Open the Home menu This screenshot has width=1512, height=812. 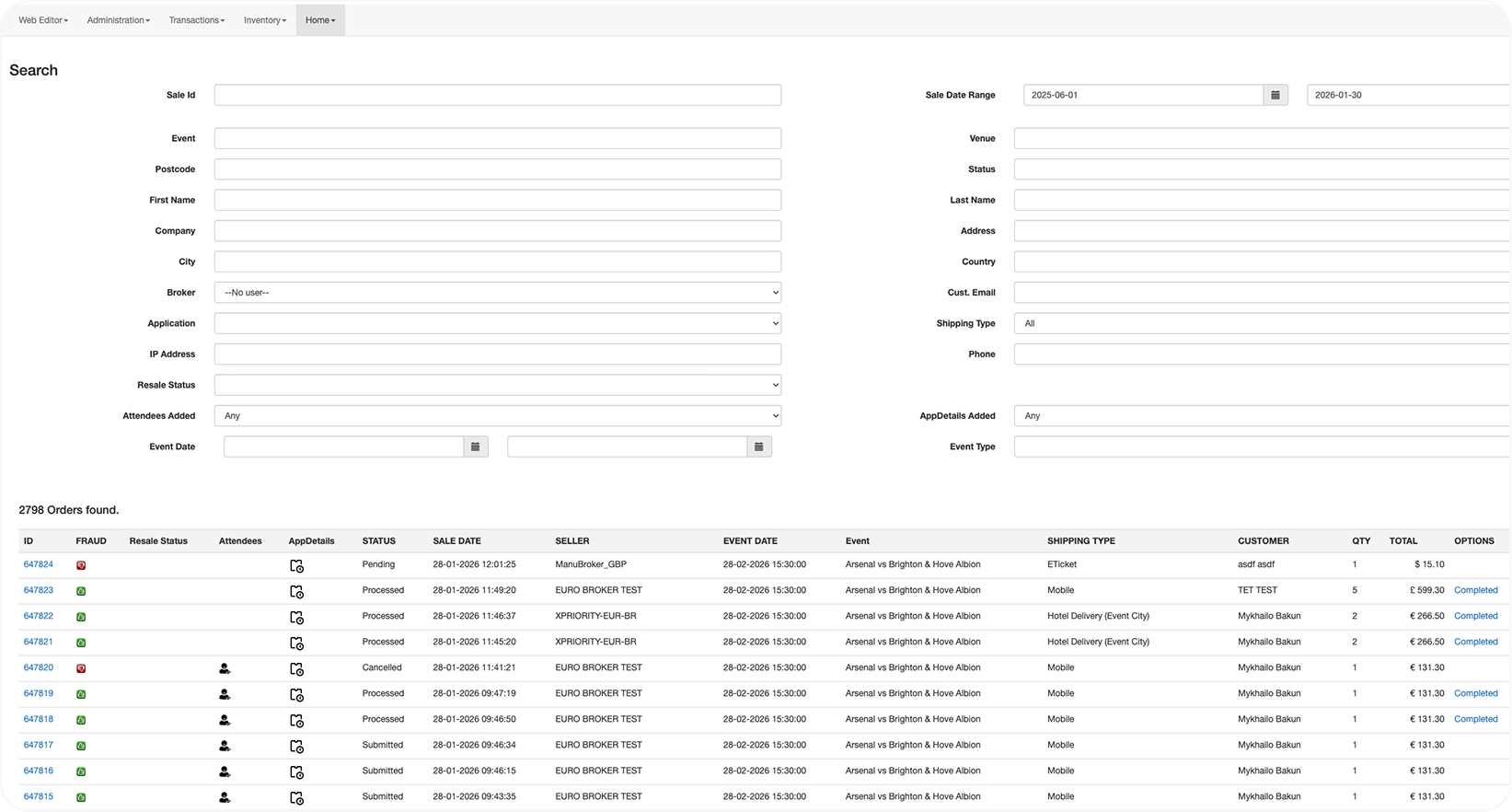tap(320, 20)
